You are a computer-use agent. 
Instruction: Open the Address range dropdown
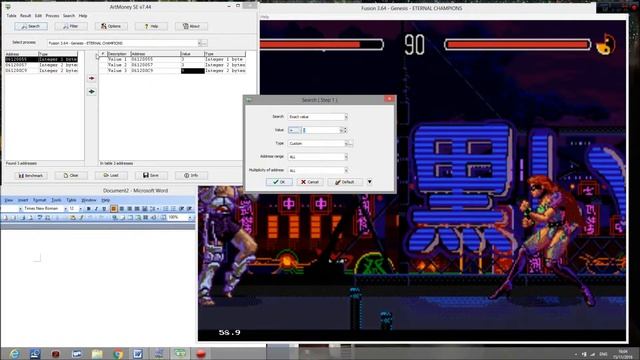coord(346,157)
